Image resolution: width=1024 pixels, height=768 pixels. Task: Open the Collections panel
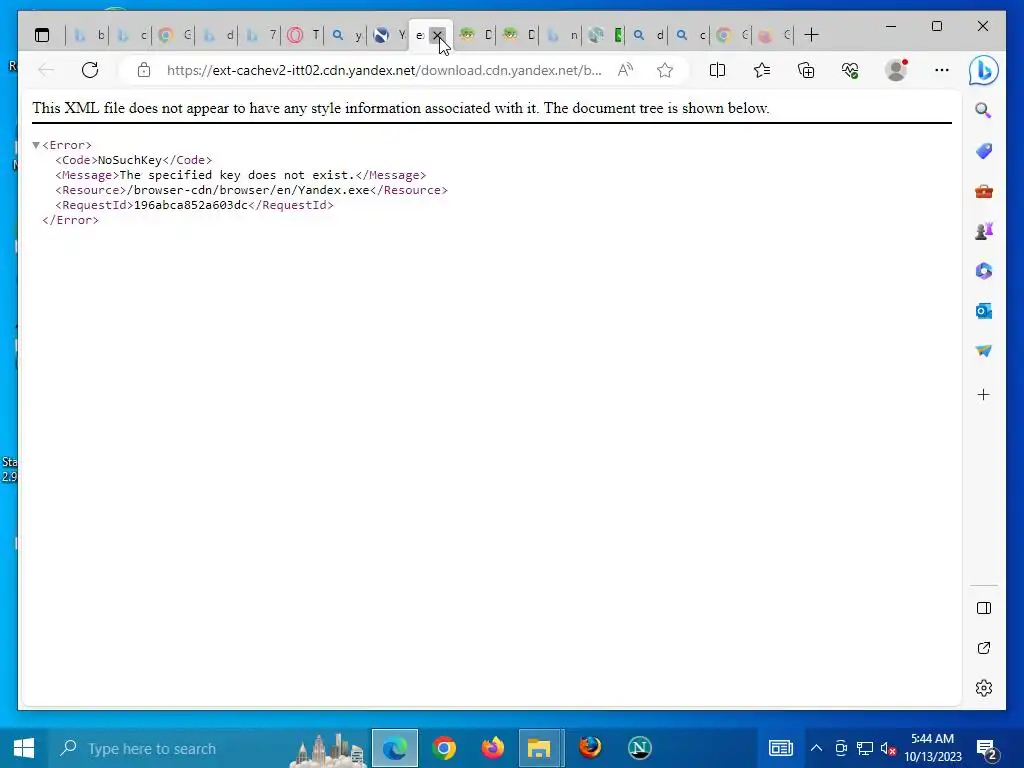click(x=806, y=70)
